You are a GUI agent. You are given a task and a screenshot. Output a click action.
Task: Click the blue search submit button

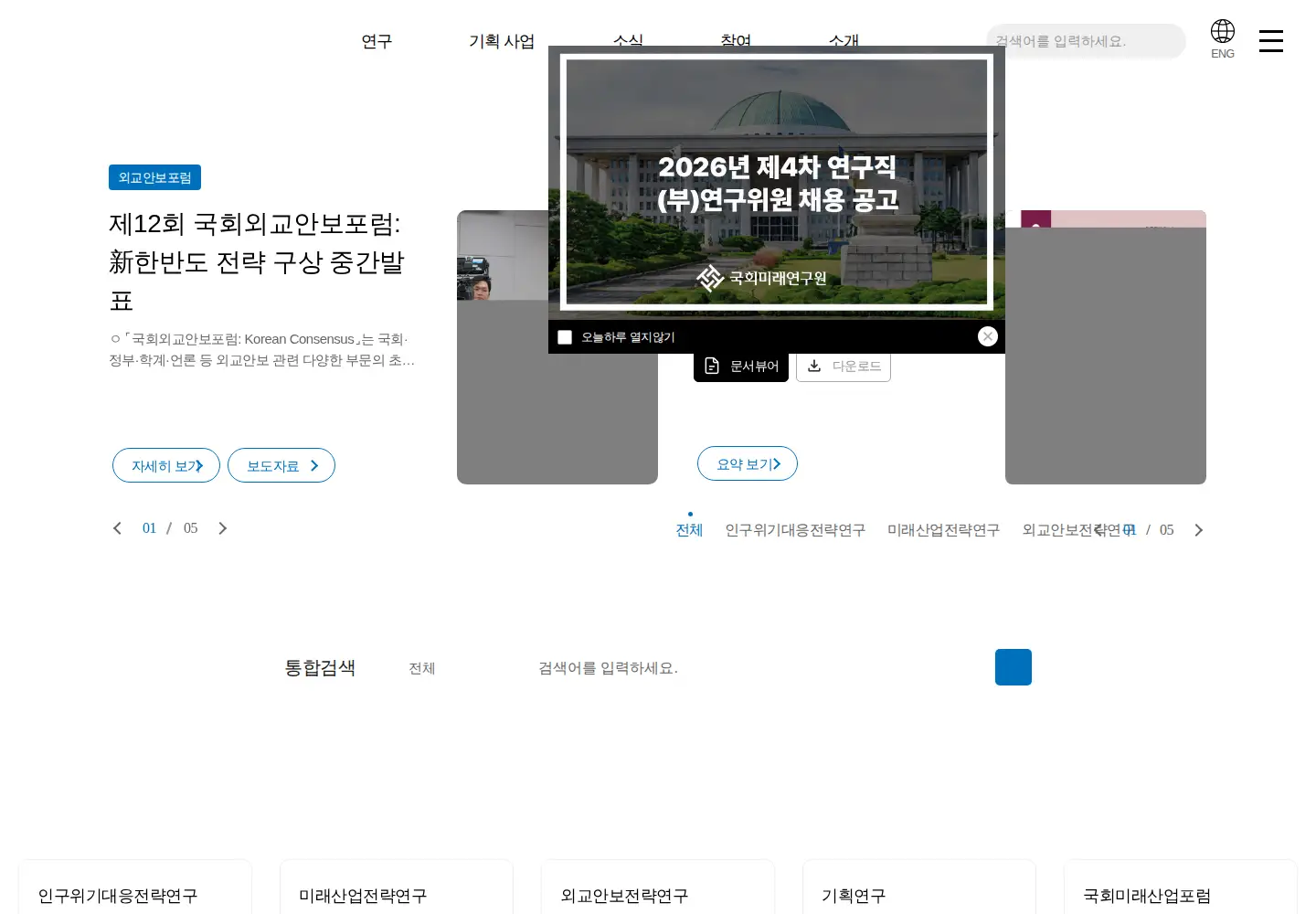pyautogui.click(x=1014, y=667)
